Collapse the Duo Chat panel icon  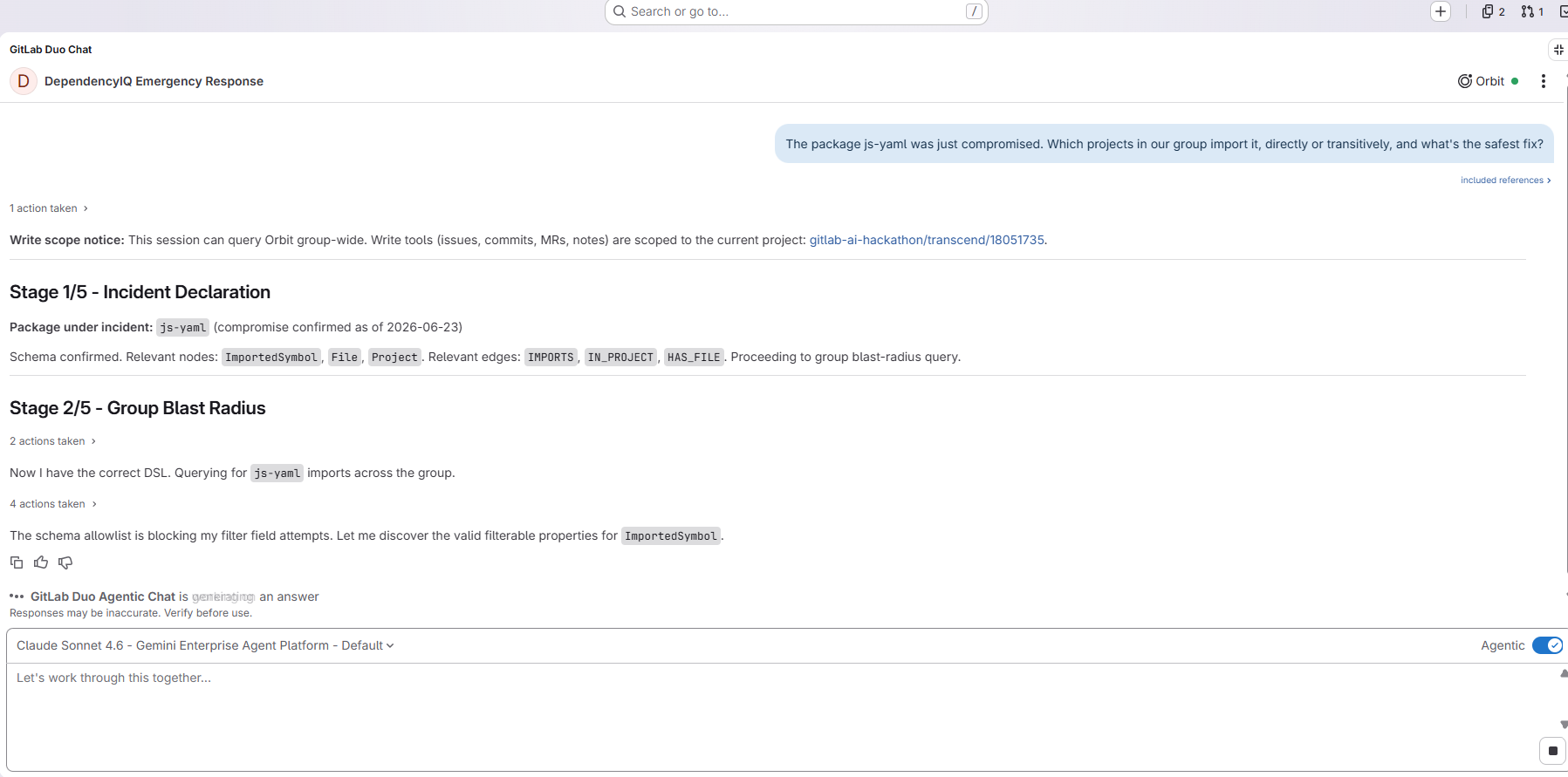(x=1558, y=50)
